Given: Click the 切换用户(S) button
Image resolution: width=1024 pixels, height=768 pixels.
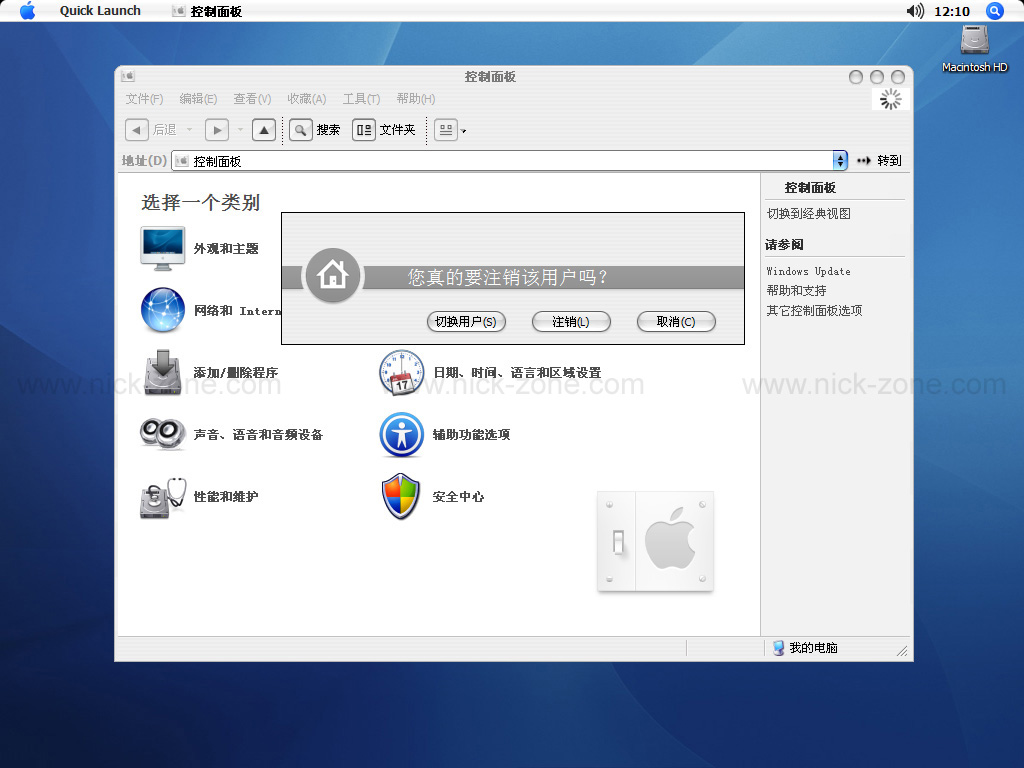Looking at the screenshot, I should [466, 321].
